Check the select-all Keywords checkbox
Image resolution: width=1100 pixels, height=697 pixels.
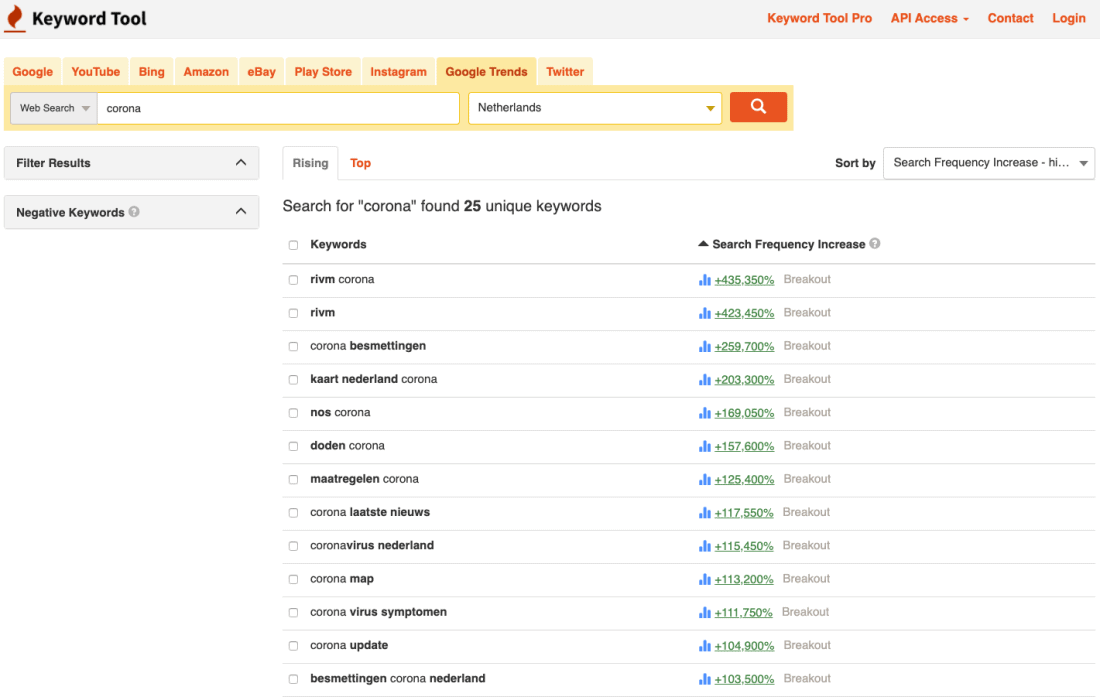pyautogui.click(x=293, y=245)
